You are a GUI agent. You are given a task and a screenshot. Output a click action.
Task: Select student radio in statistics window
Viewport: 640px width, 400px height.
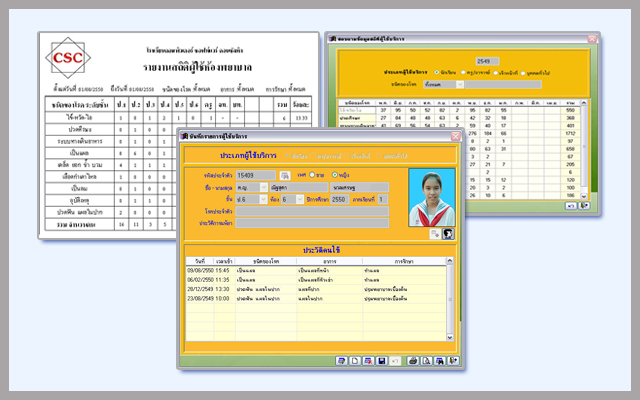pos(436,72)
